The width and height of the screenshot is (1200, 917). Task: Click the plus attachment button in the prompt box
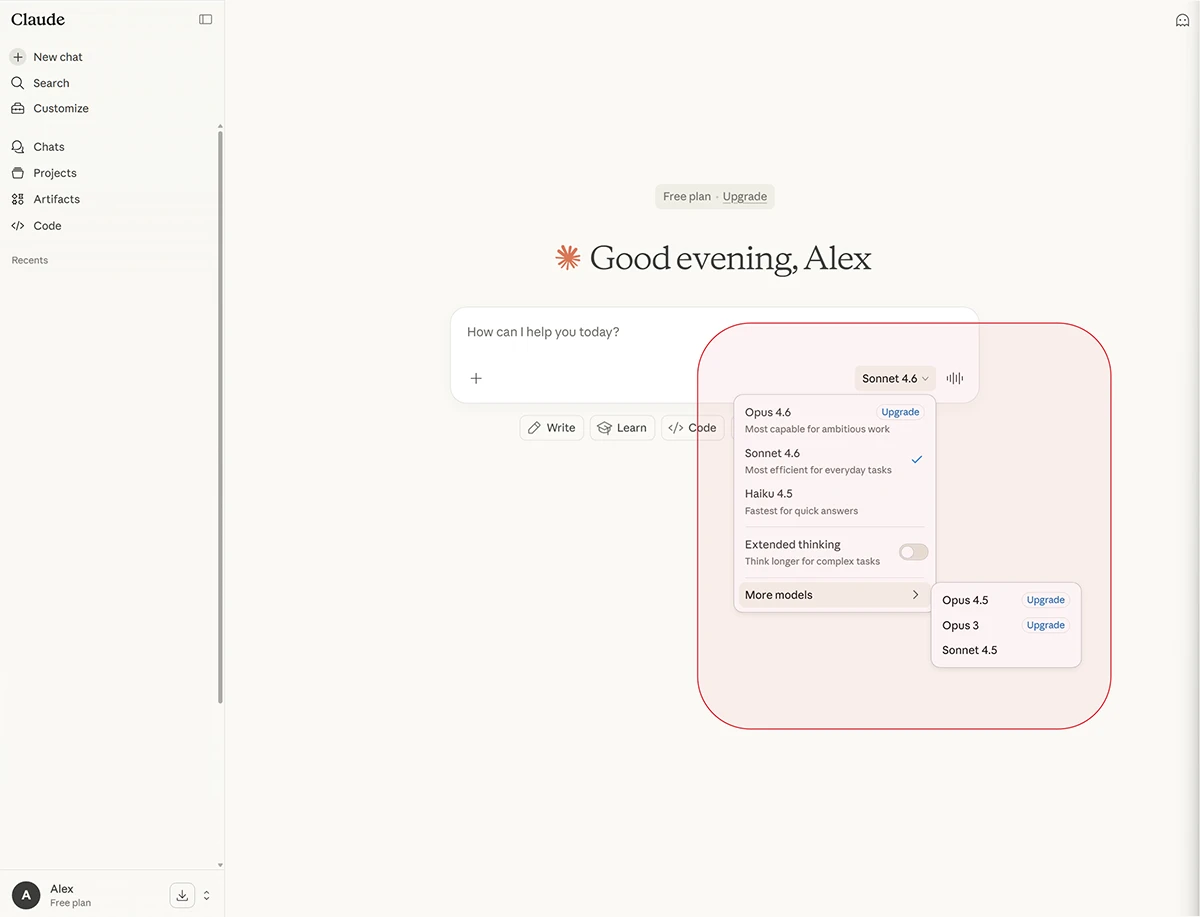476,378
